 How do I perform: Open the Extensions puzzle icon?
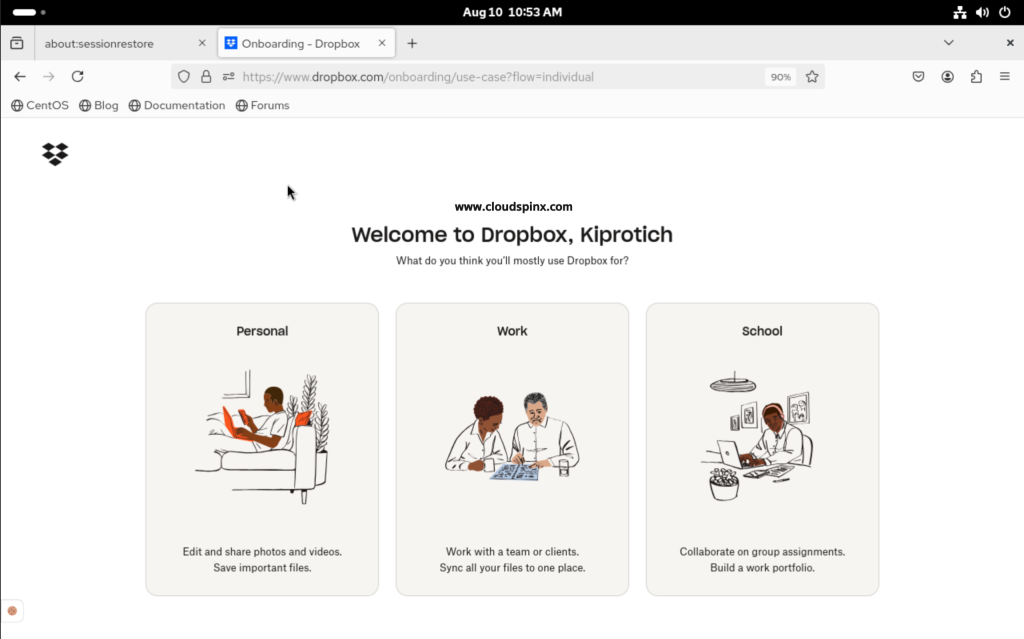pyautogui.click(x=976, y=77)
